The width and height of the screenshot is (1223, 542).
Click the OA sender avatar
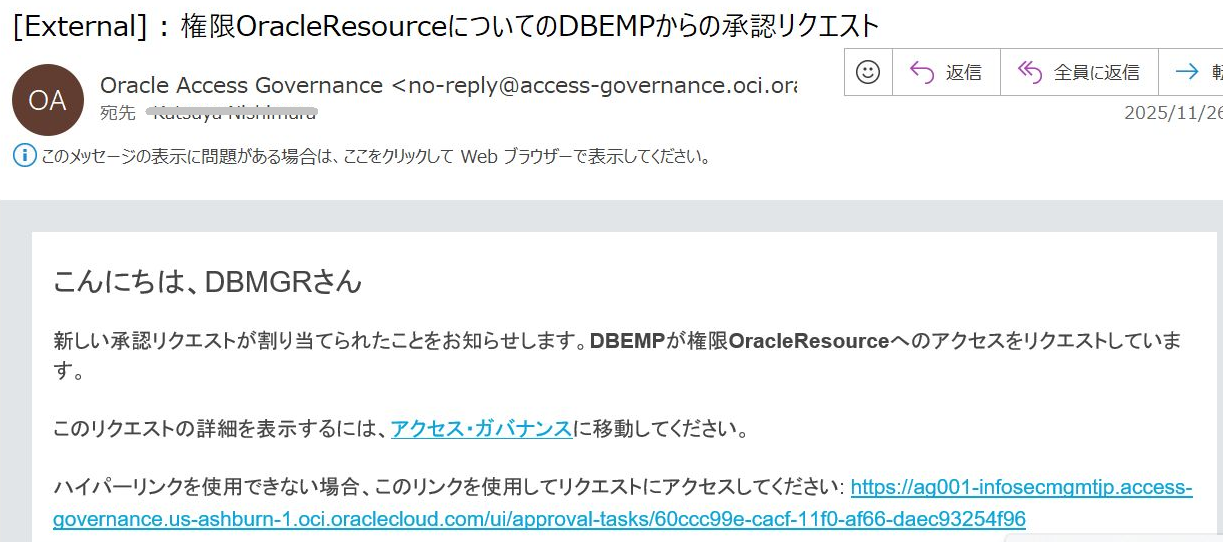pyautogui.click(x=48, y=100)
